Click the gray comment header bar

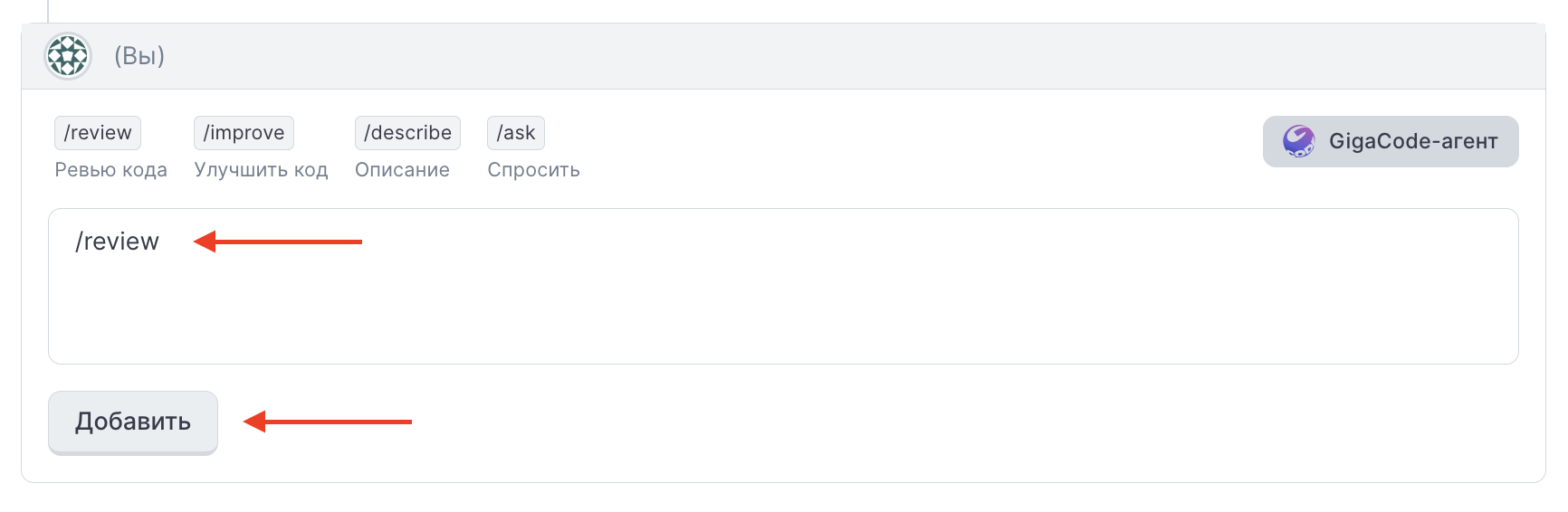tap(783, 56)
